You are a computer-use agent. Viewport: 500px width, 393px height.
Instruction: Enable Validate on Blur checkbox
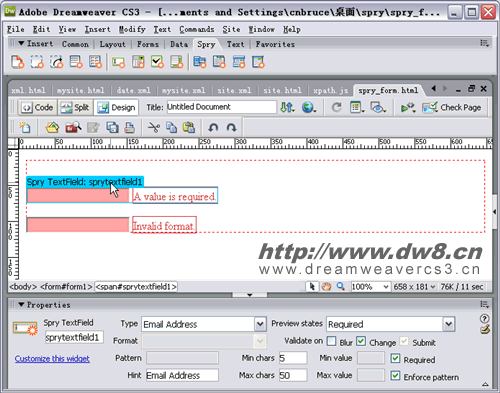tap(331, 341)
